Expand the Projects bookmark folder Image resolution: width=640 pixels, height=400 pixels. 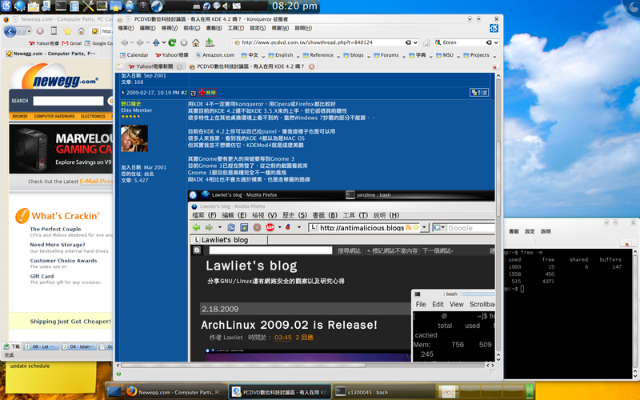click(x=480, y=56)
